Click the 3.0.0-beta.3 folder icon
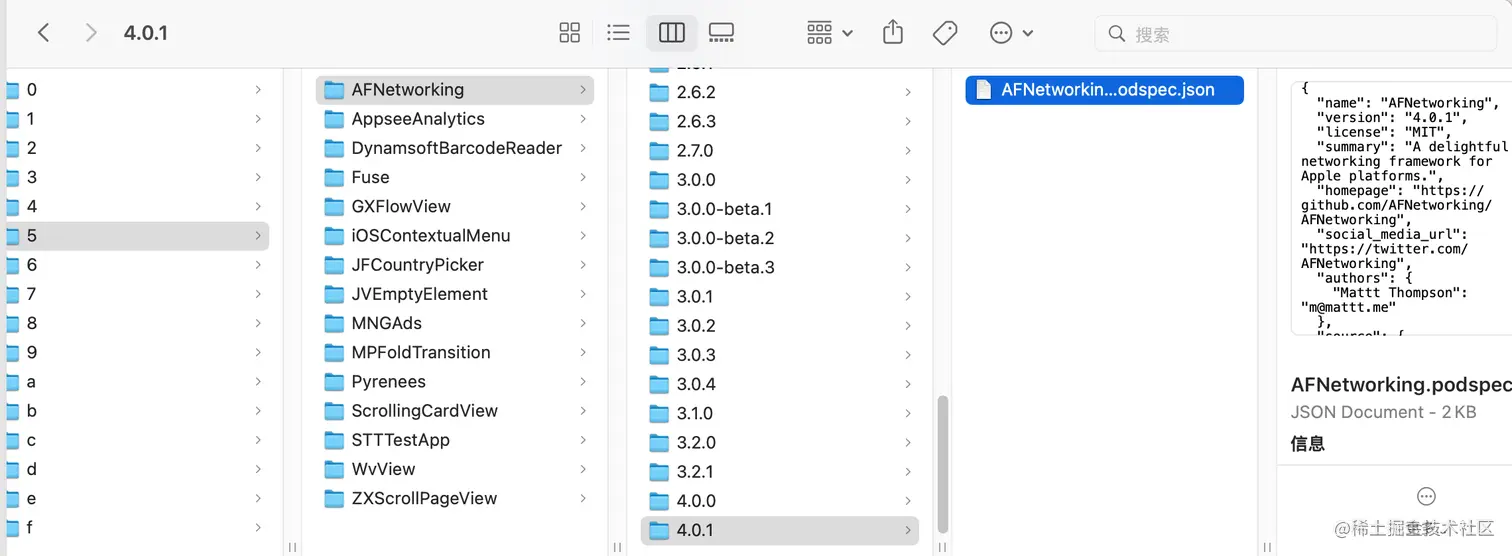 (x=659, y=267)
